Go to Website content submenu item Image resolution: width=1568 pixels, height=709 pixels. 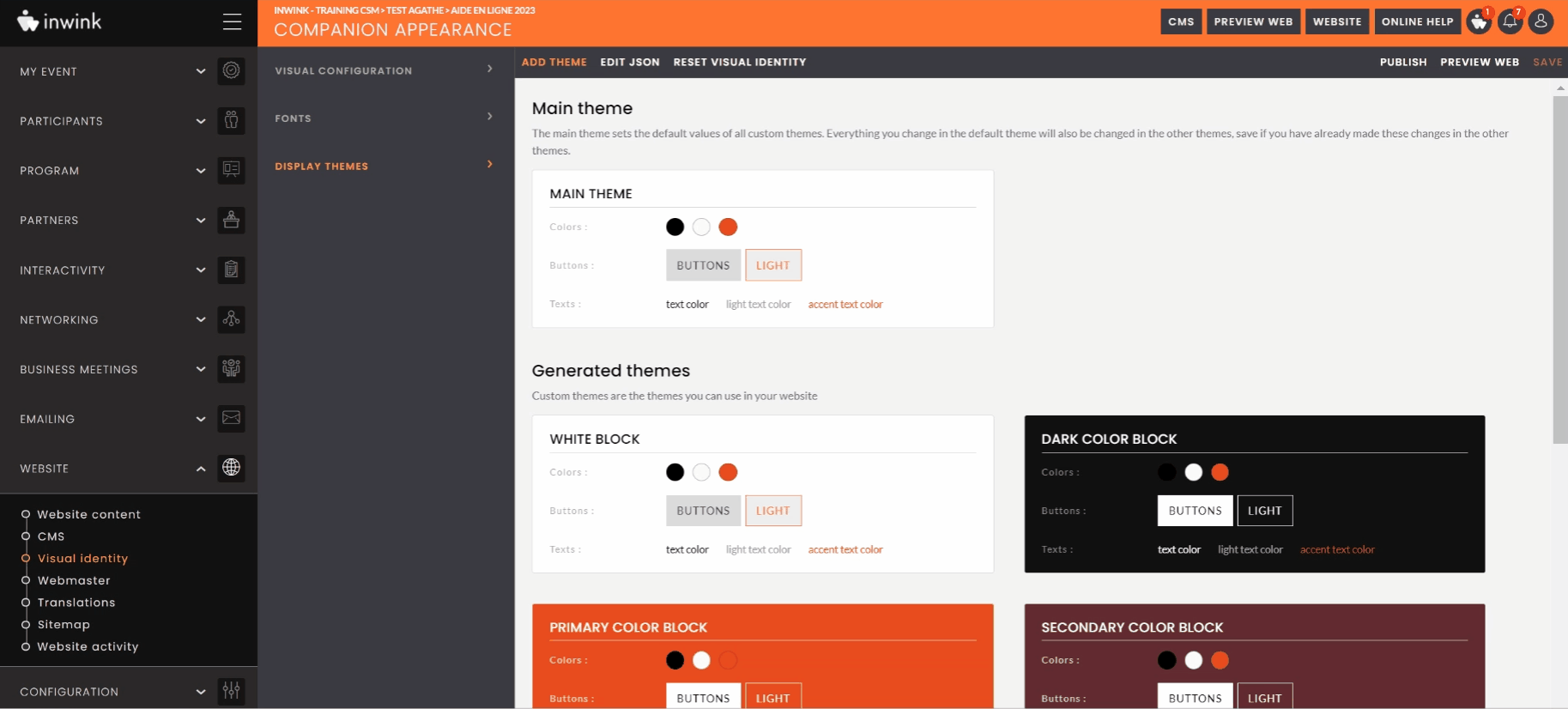[x=89, y=514]
